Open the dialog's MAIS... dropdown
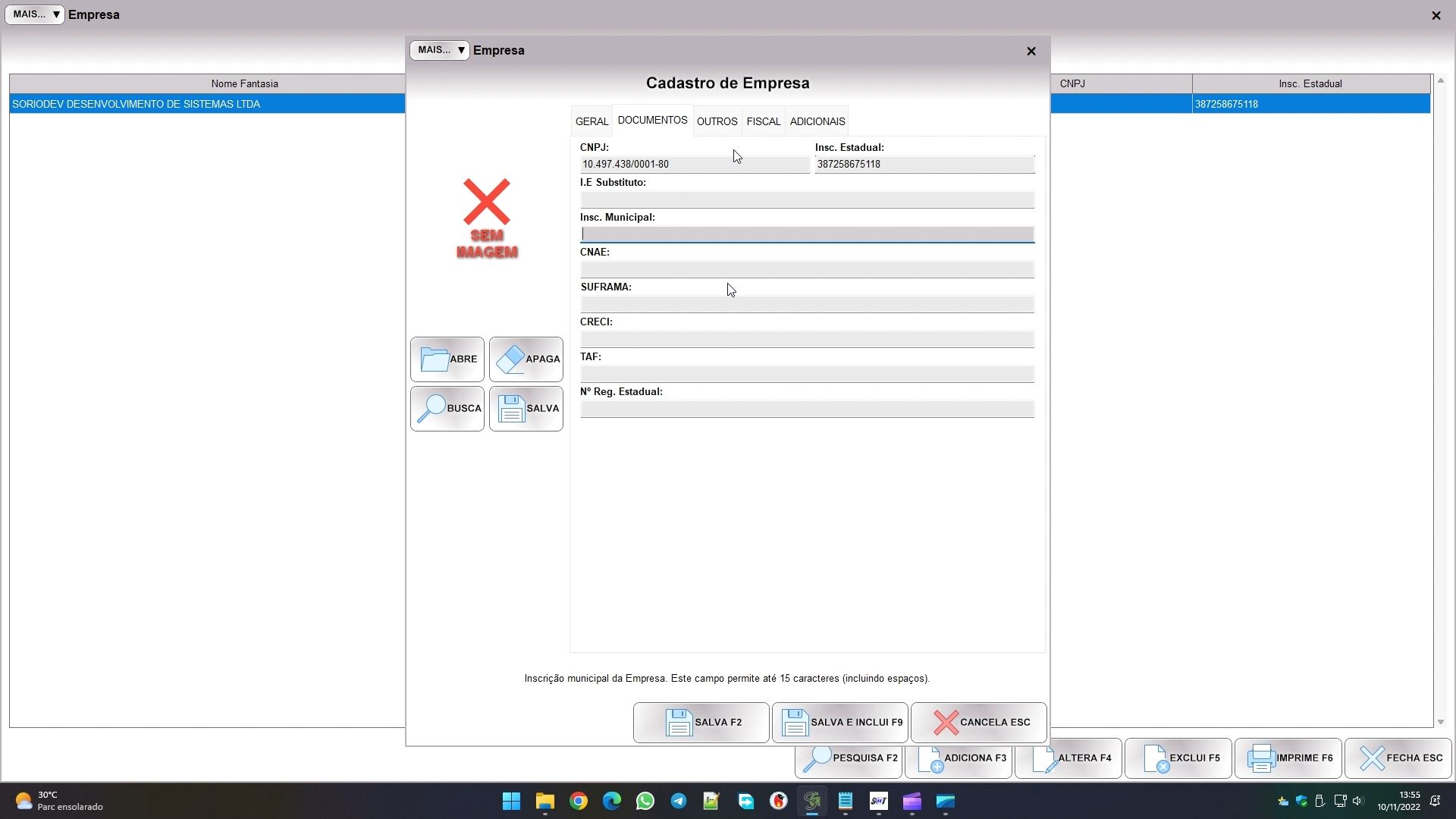This screenshot has height=819, width=1456. pyautogui.click(x=440, y=50)
